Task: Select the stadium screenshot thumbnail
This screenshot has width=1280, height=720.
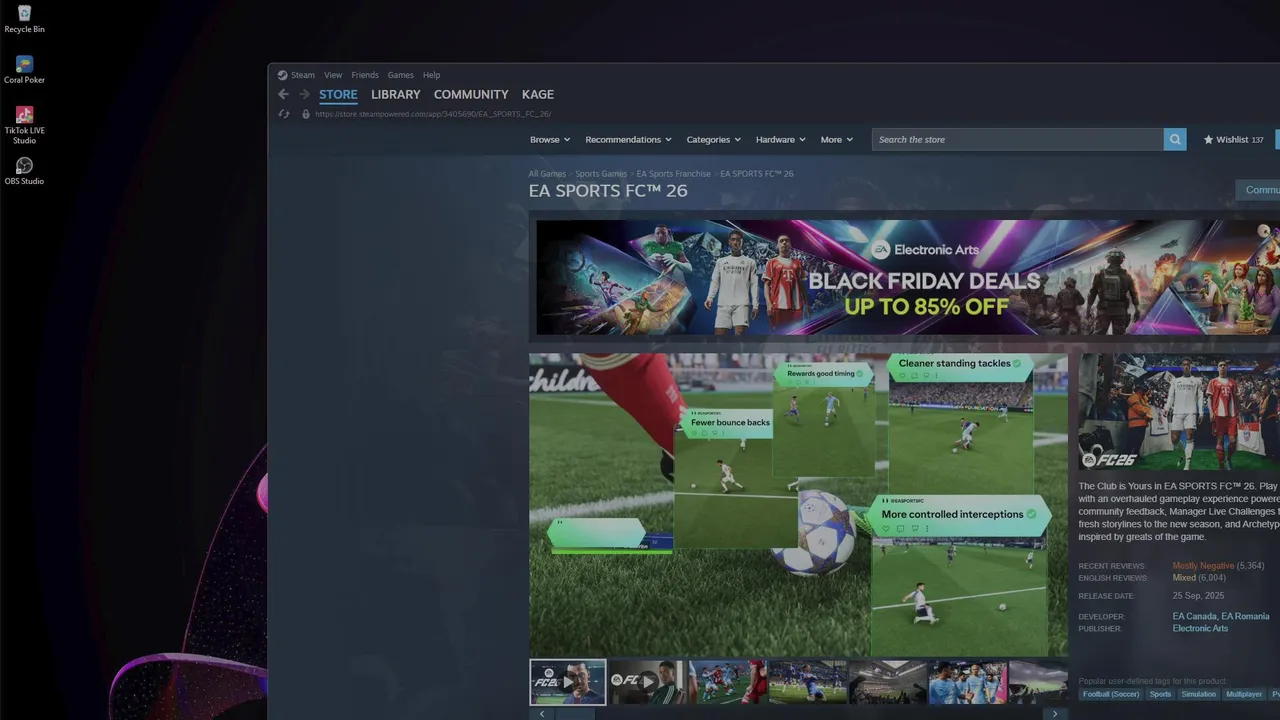Action: (888, 682)
